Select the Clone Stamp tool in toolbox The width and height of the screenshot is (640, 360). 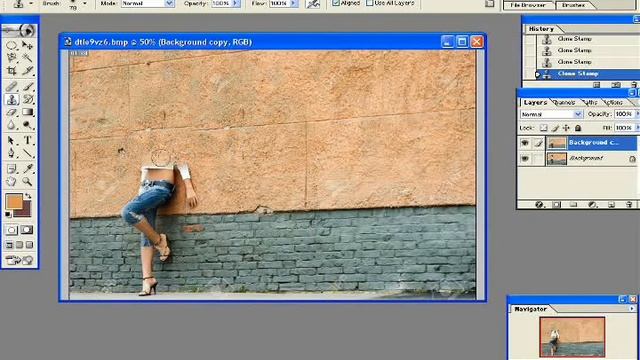click(x=11, y=99)
